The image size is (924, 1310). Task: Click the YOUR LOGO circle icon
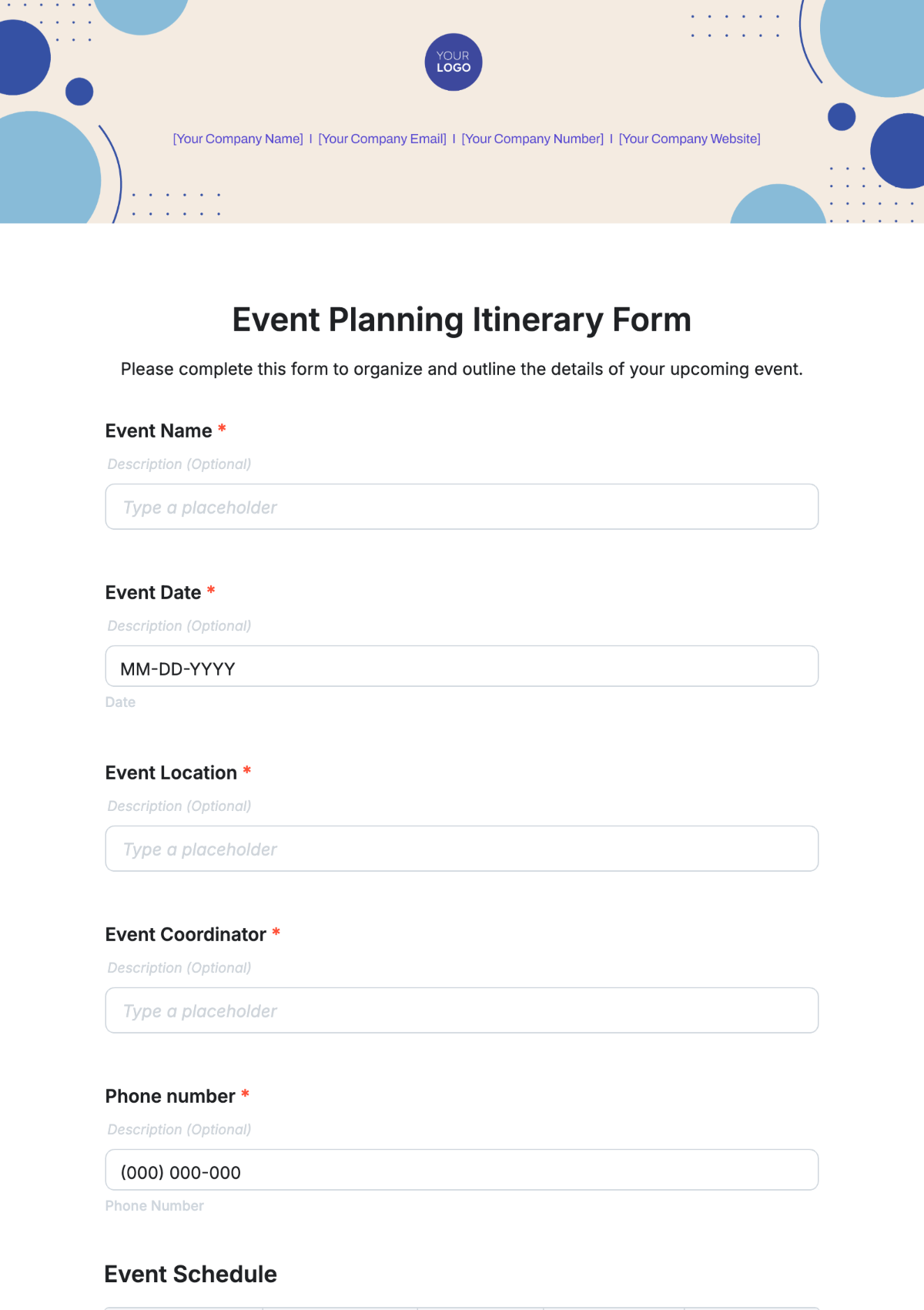453,62
